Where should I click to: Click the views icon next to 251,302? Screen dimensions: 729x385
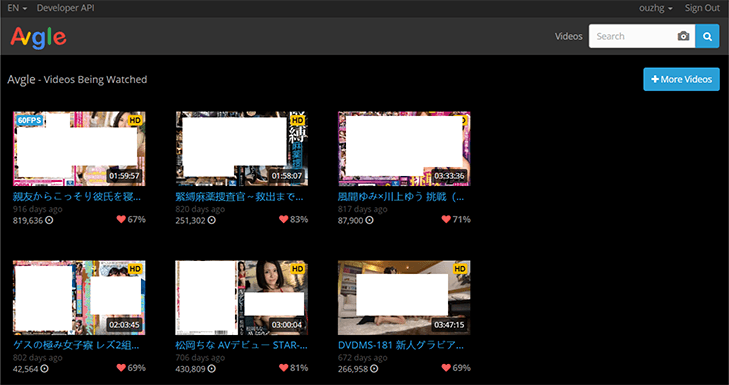(x=212, y=220)
